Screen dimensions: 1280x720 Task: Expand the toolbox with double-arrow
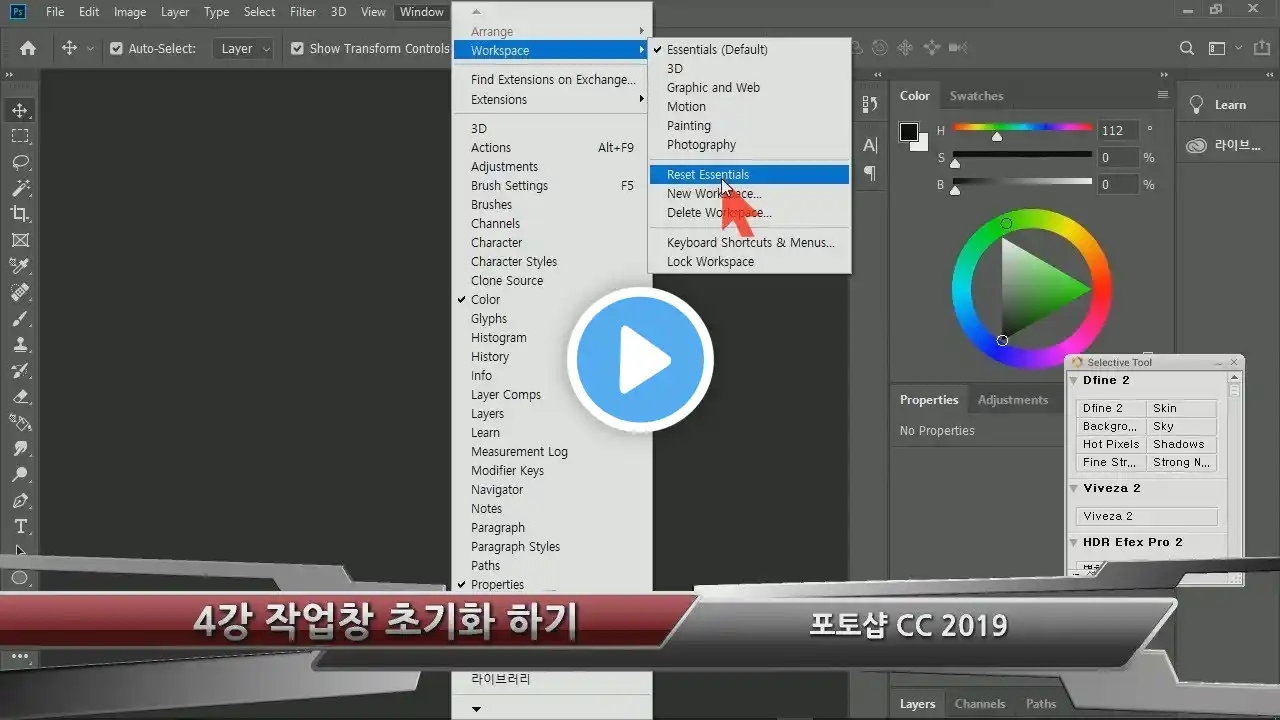pyautogui.click(x=10, y=75)
